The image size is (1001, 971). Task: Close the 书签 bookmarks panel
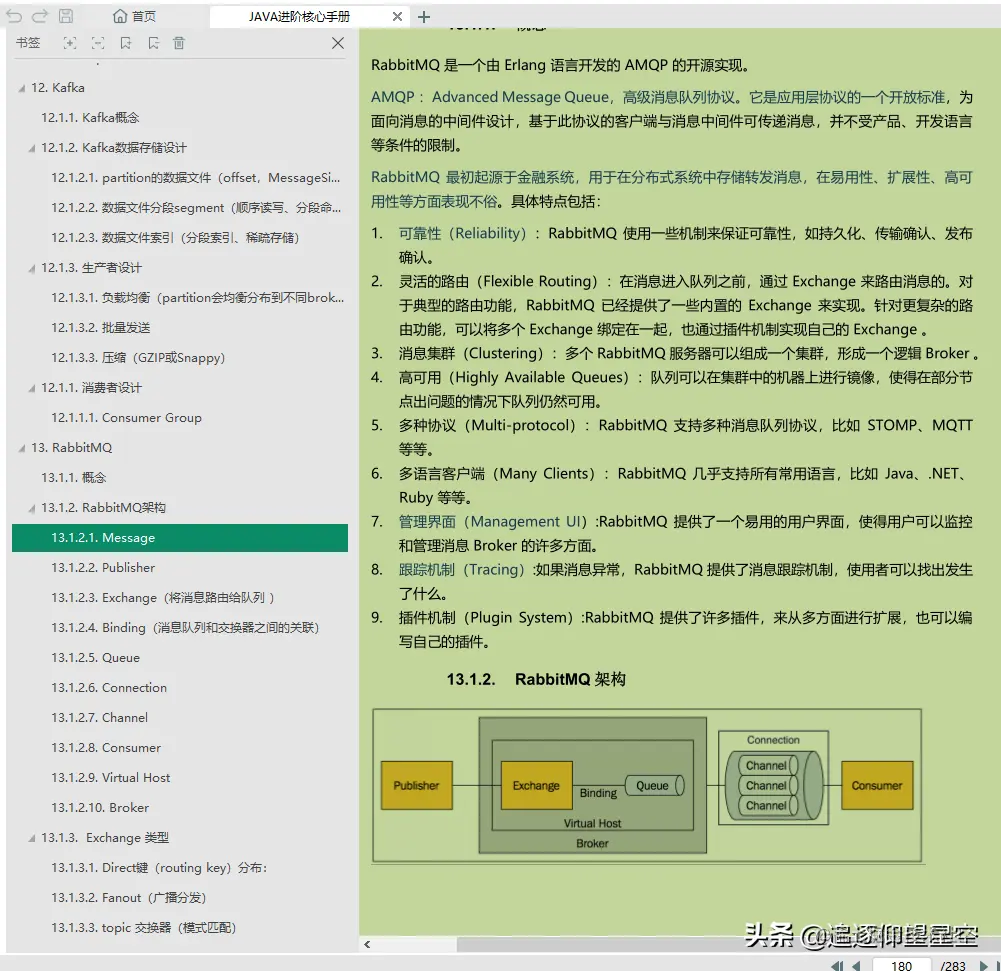pos(338,43)
